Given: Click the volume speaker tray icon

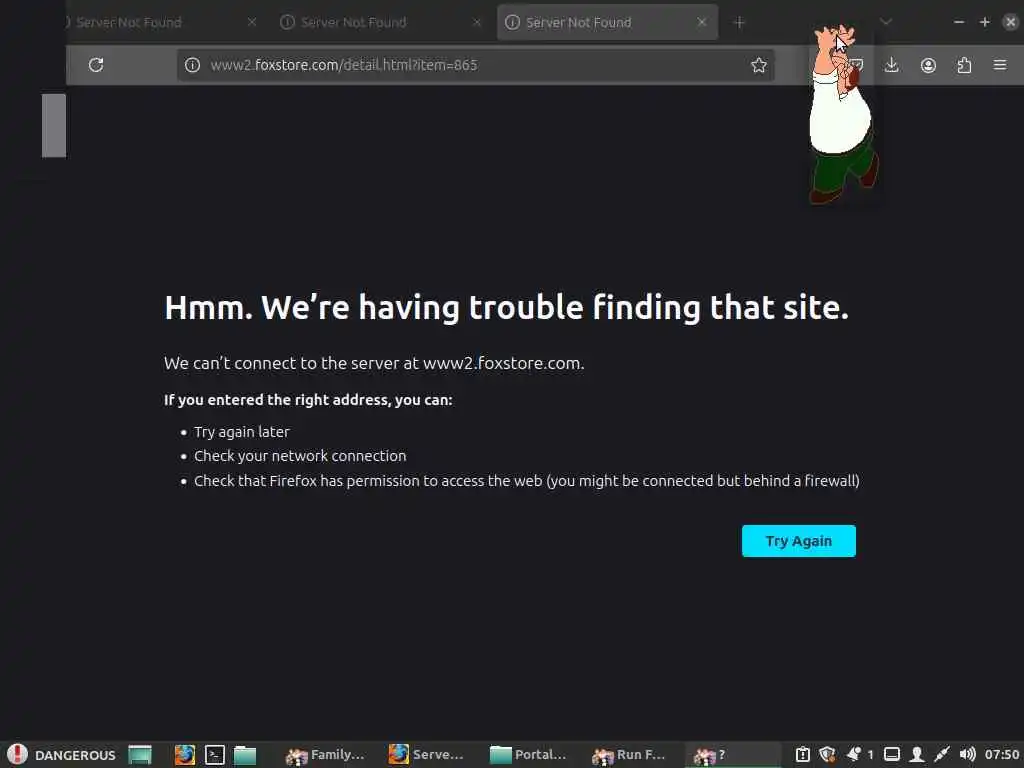Looking at the screenshot, I should point(967,755).
